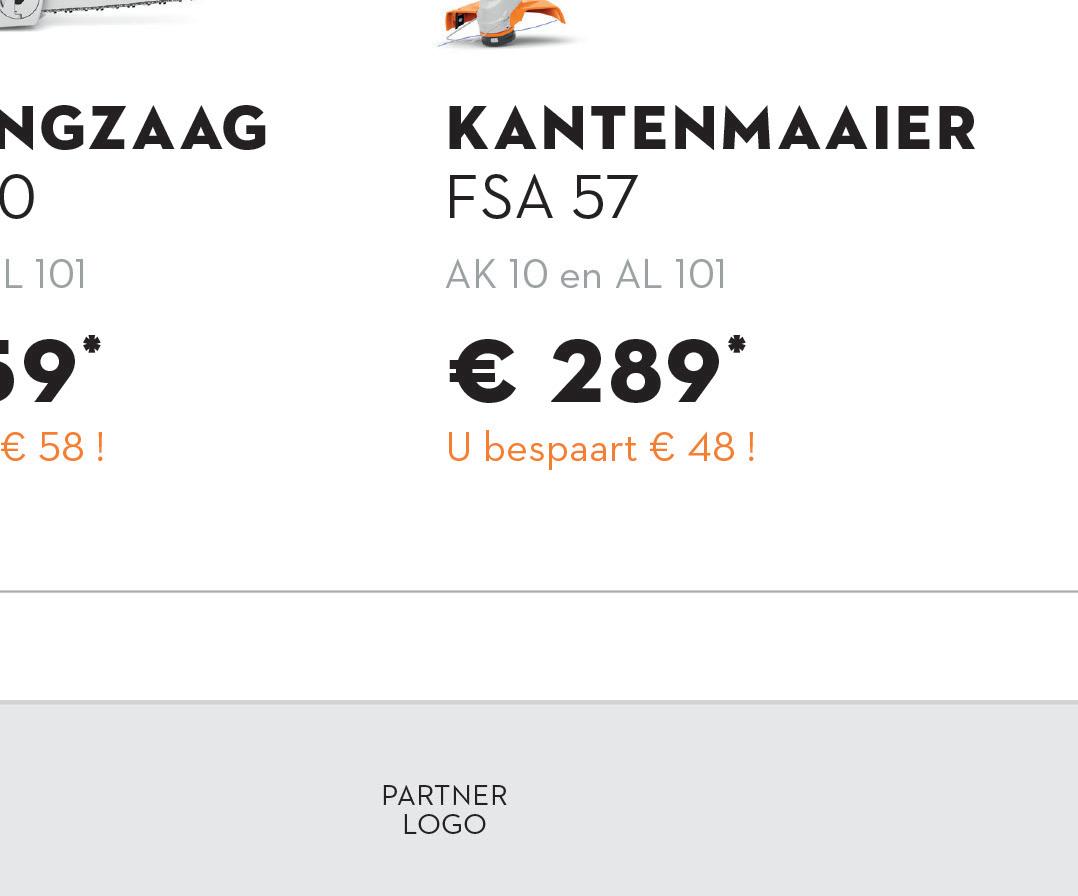Screen dimensions: 1078x896
Task: Click the orange '€ 58 !' savings text
Action: pos(52,448)
